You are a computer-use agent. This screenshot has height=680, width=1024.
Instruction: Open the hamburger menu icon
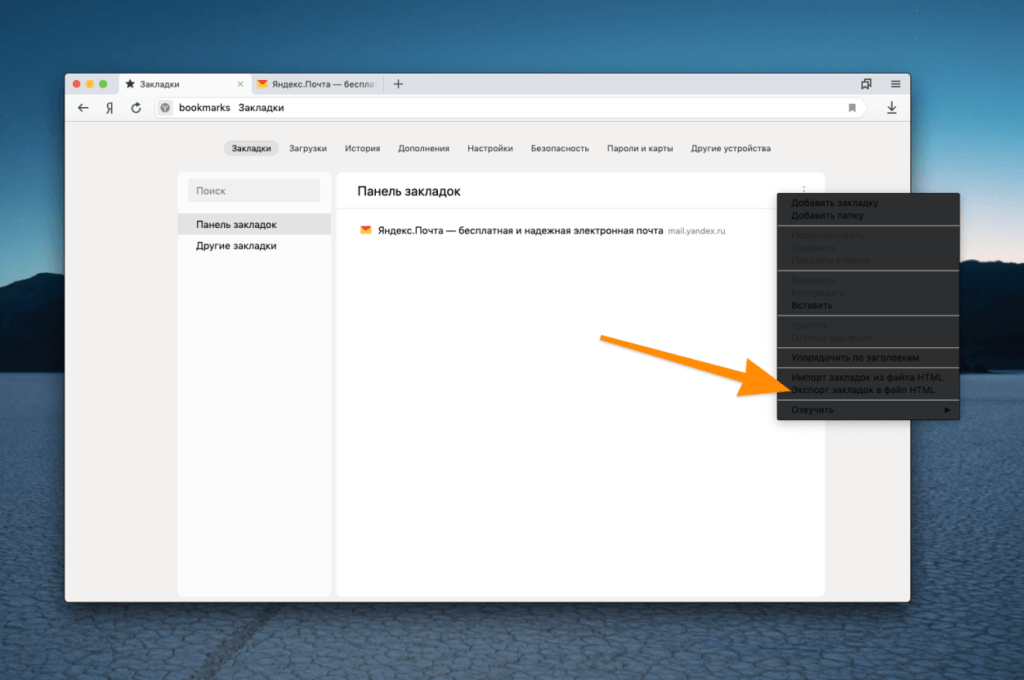tap(895, 84)
